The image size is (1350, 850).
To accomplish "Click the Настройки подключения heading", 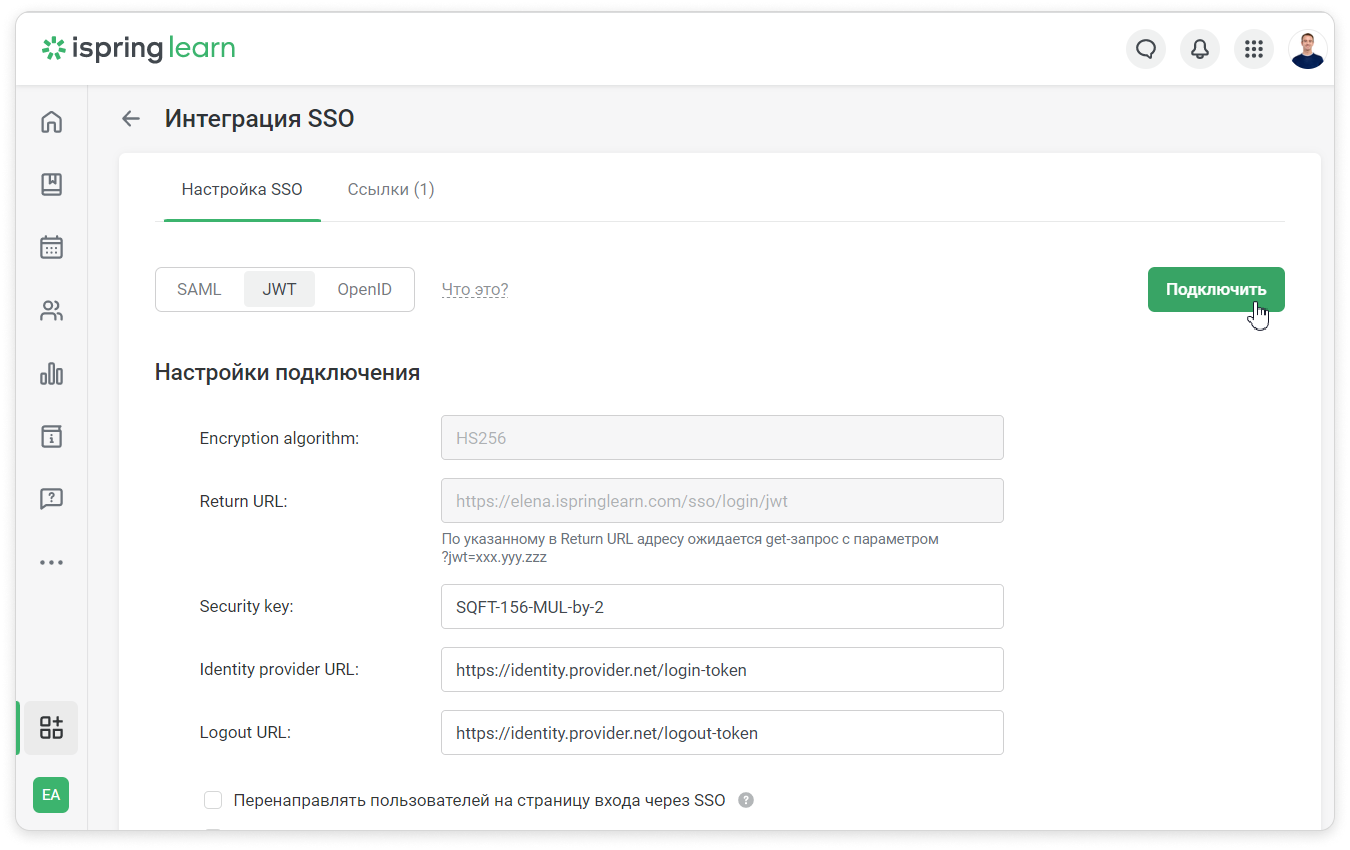I will click(x=287, y=373).
